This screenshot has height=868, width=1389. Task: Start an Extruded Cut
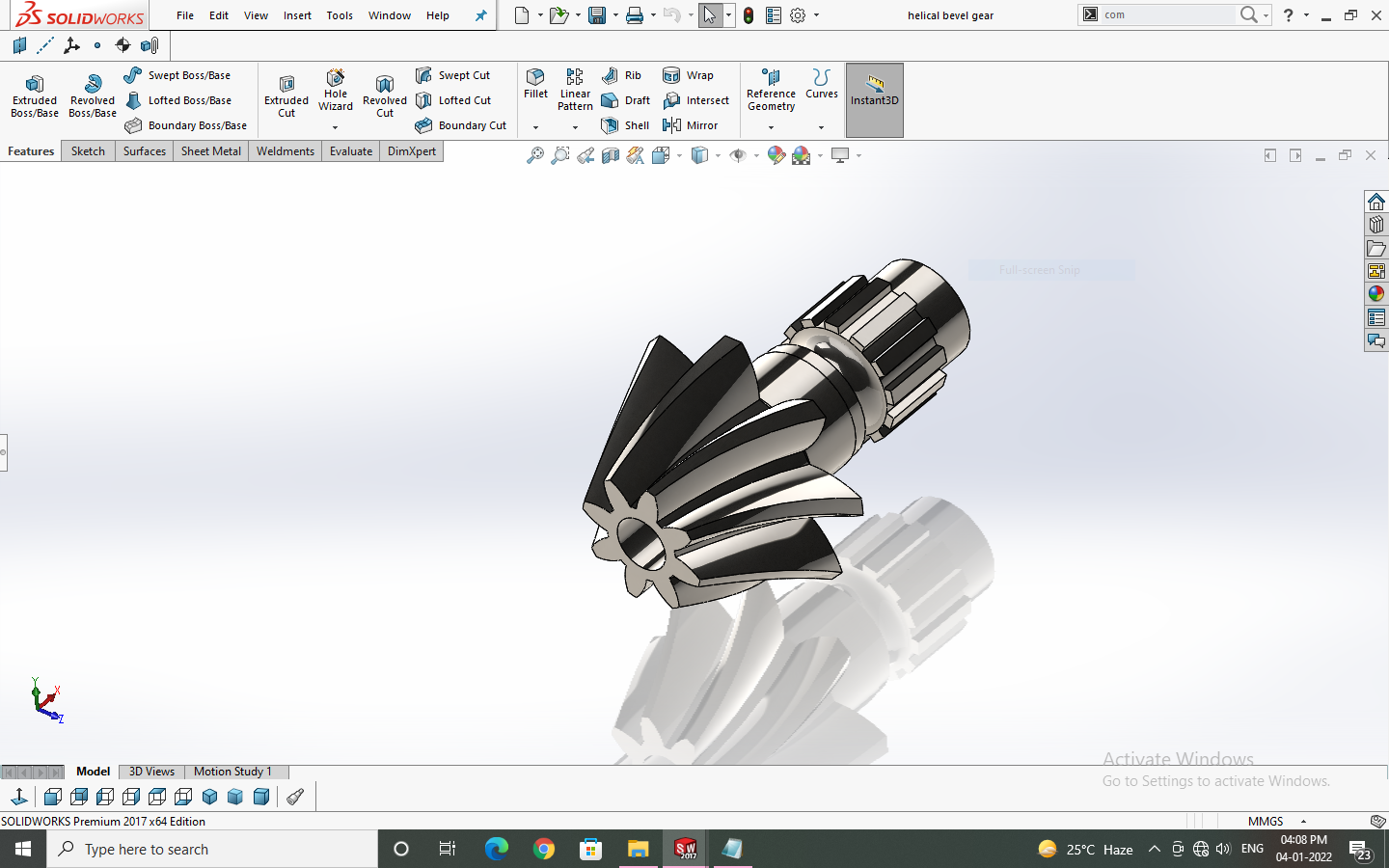(x=286, y=96)
